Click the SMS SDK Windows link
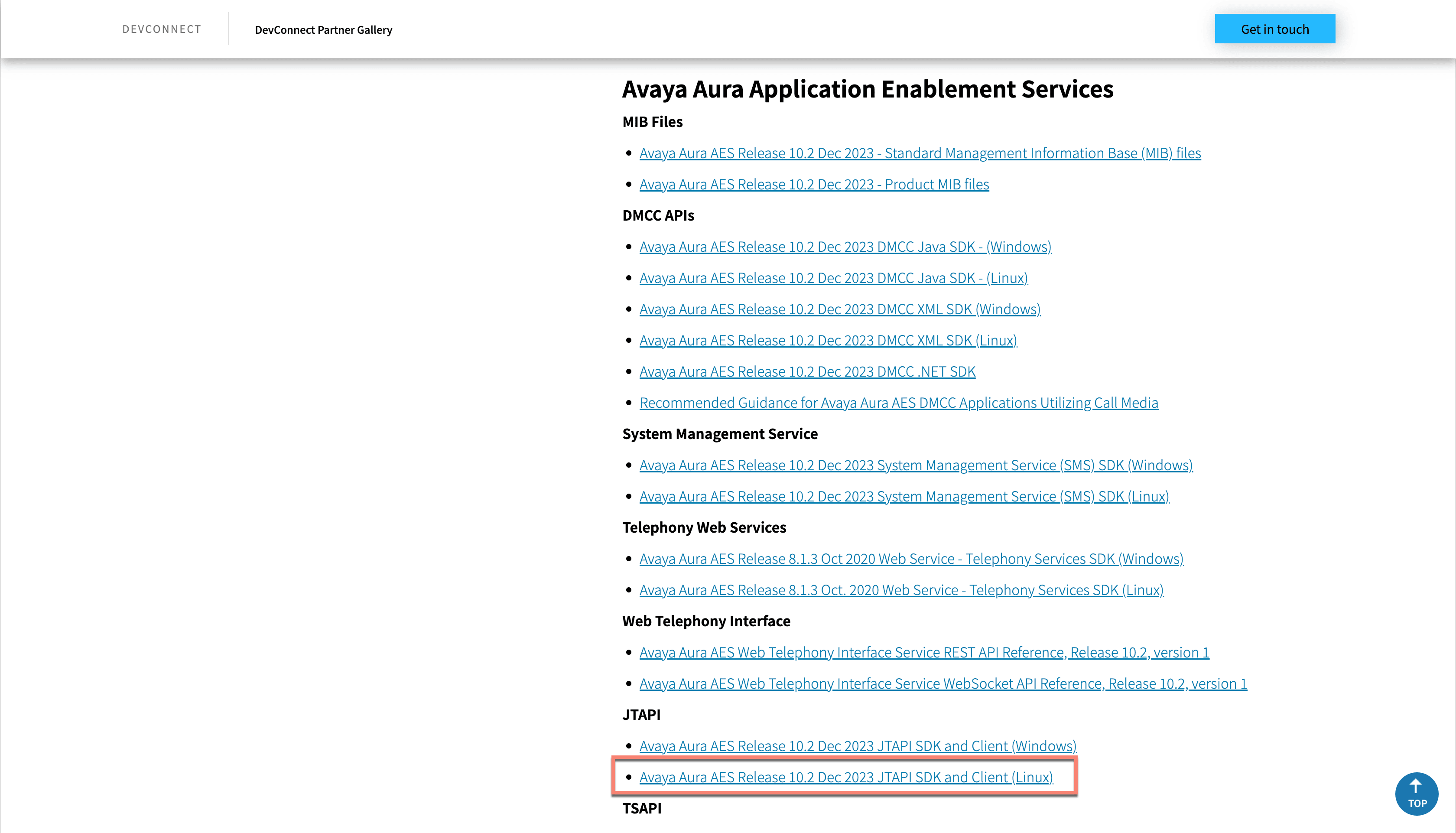The height and width of the screenshot is (833, 1456). coord(916,466)
